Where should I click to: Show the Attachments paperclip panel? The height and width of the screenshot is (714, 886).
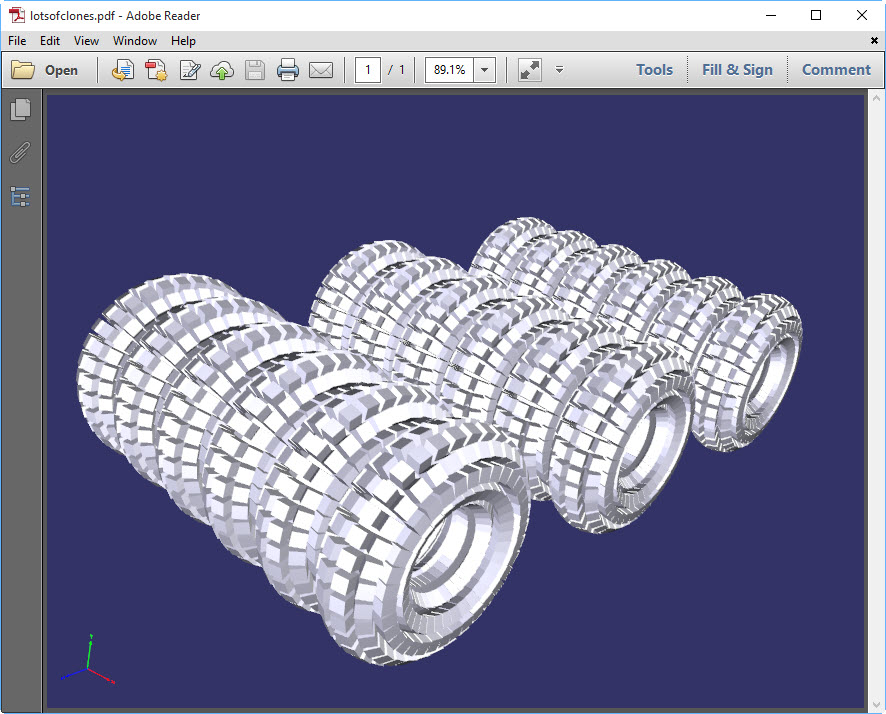coord(20,153)
